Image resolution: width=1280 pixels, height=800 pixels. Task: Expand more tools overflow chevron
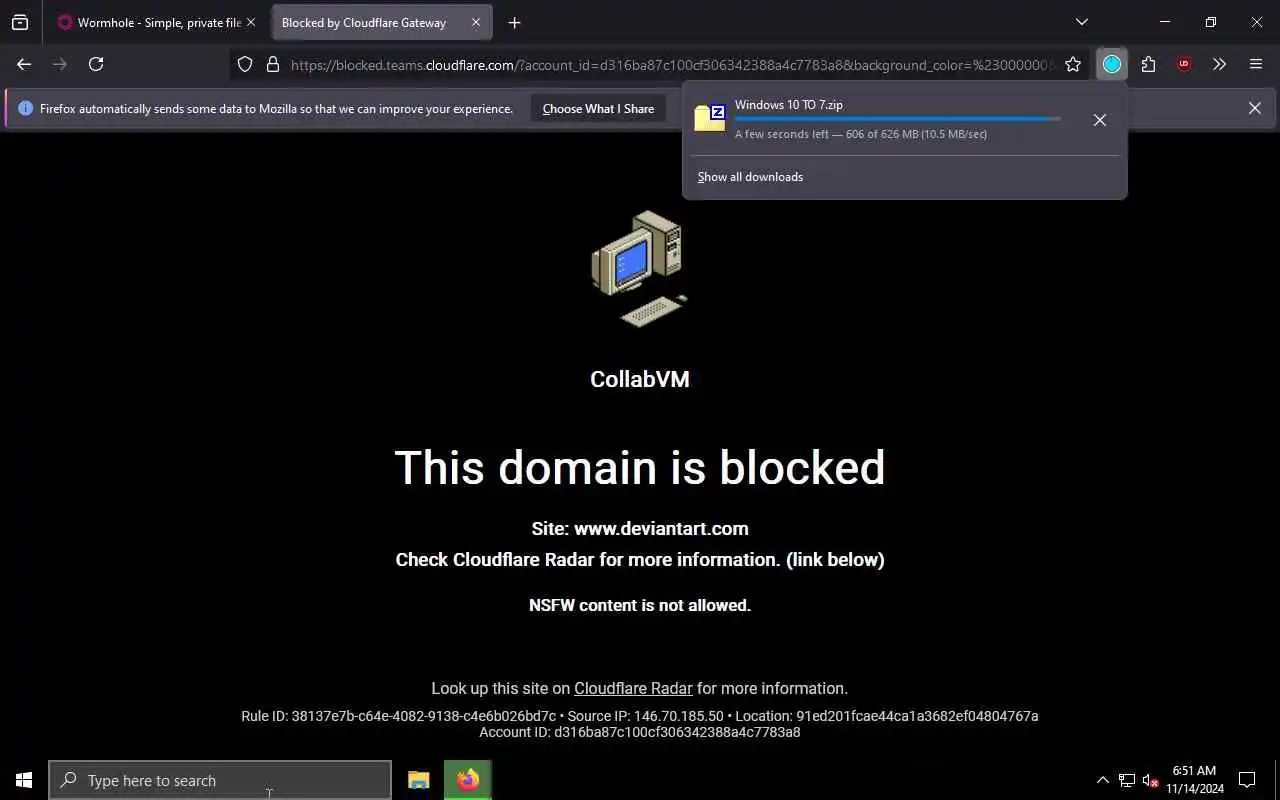[x=1219, y=64]
